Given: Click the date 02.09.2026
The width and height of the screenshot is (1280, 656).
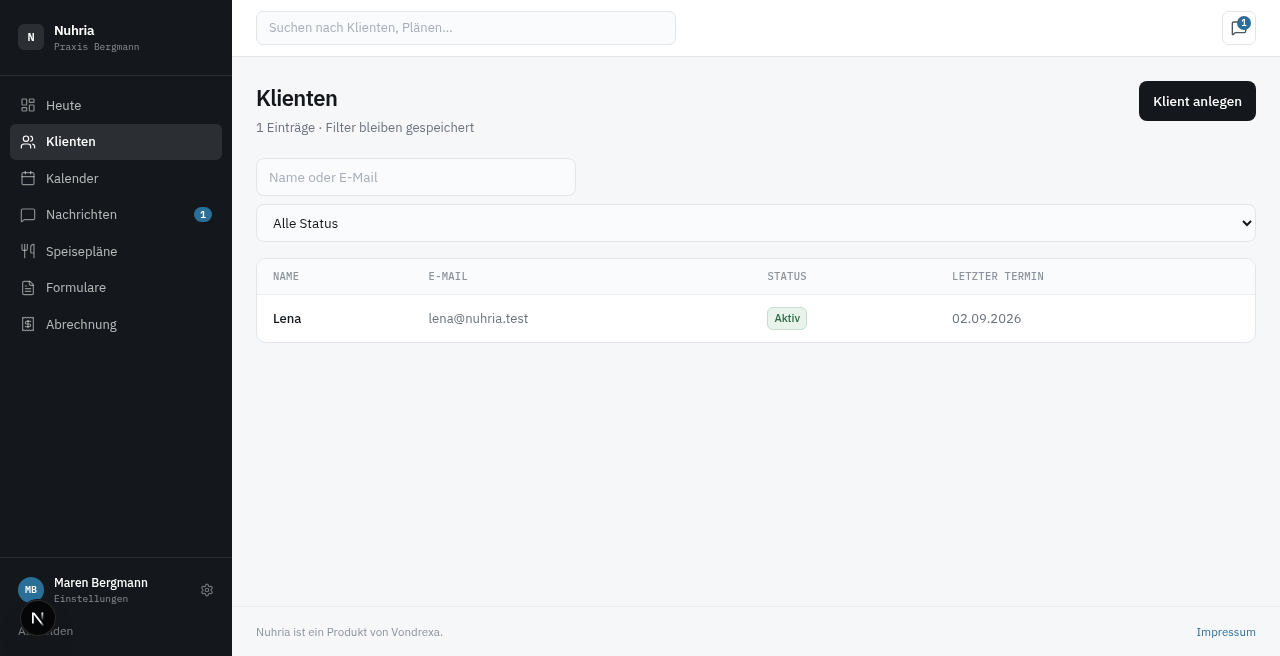Looking at the screenshot, I should 986,319.
